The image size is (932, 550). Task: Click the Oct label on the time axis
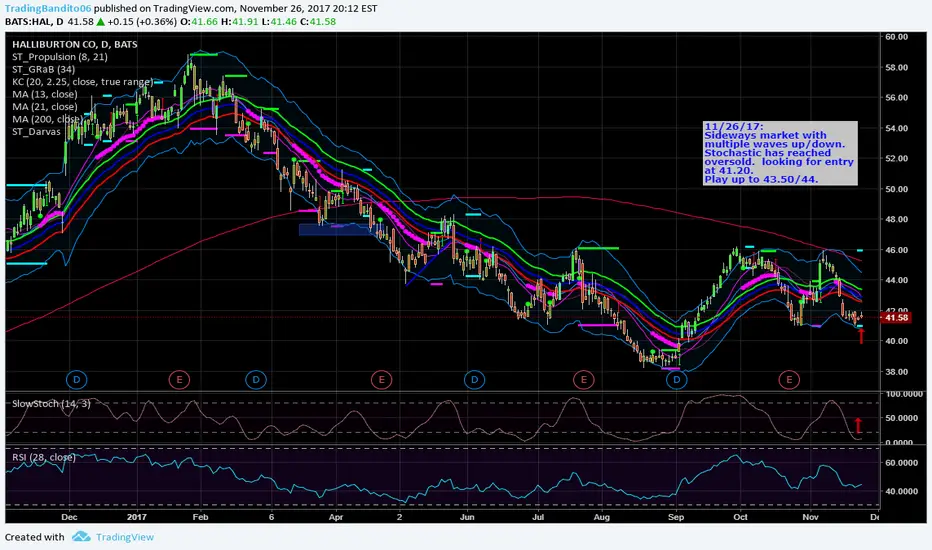click(x=740, y=517)
